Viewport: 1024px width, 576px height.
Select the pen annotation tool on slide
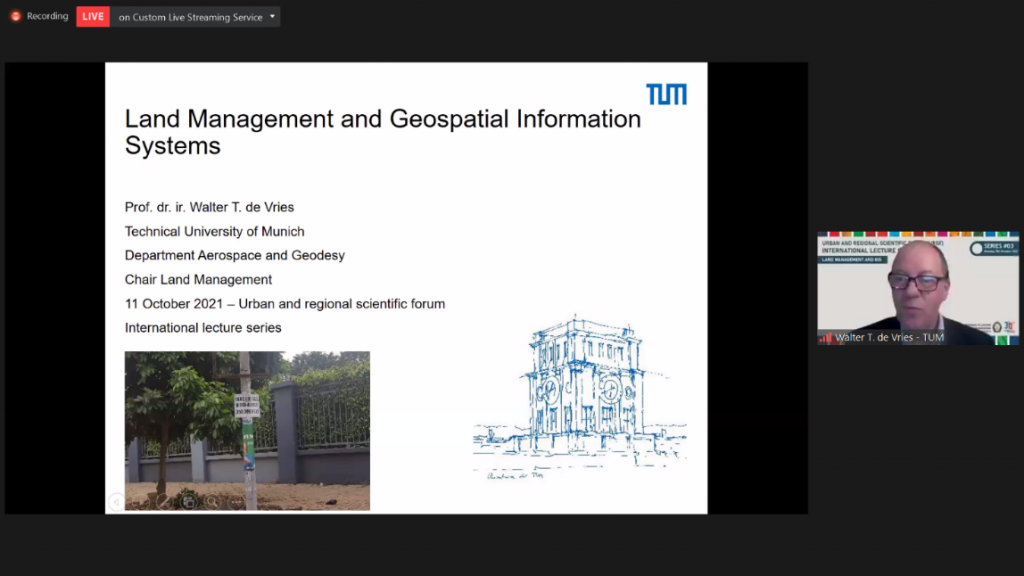164,501
